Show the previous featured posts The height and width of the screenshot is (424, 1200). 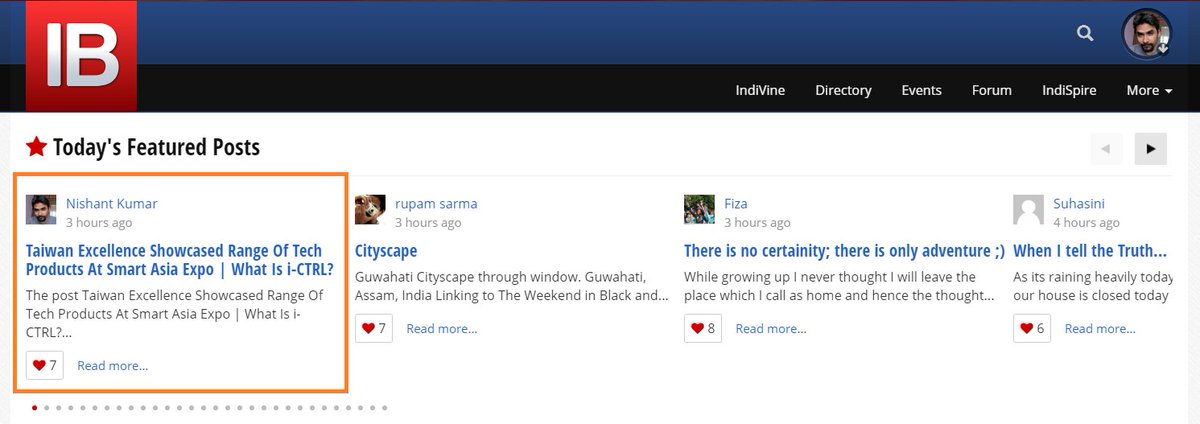coord(1105,148)
